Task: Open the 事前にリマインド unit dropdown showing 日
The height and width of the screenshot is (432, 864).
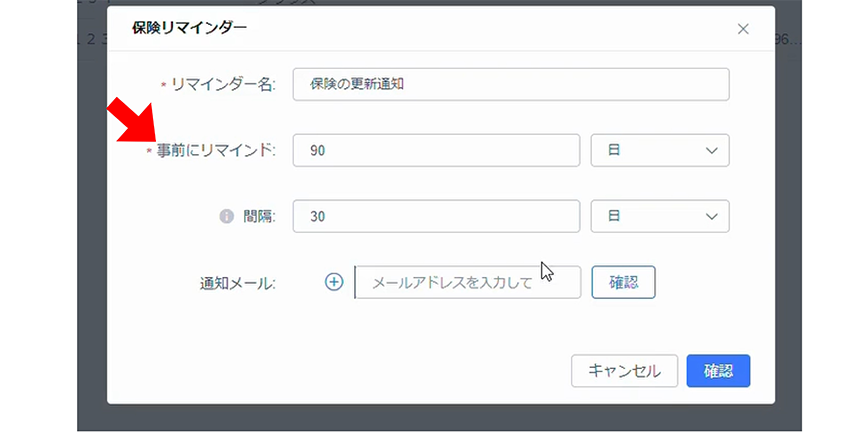Action: point(660,150)
